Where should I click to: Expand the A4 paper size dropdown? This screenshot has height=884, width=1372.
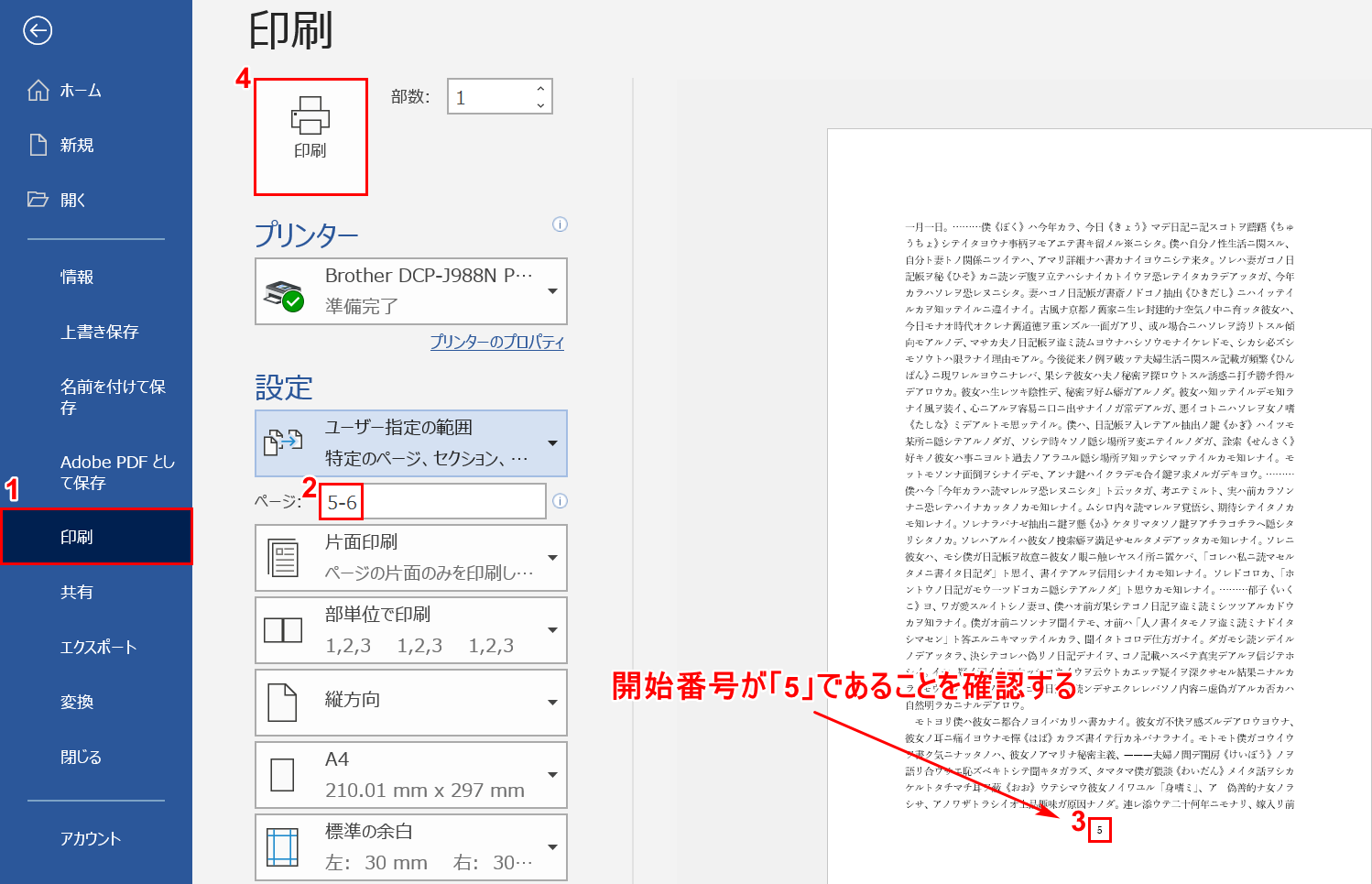coord(552,775)
